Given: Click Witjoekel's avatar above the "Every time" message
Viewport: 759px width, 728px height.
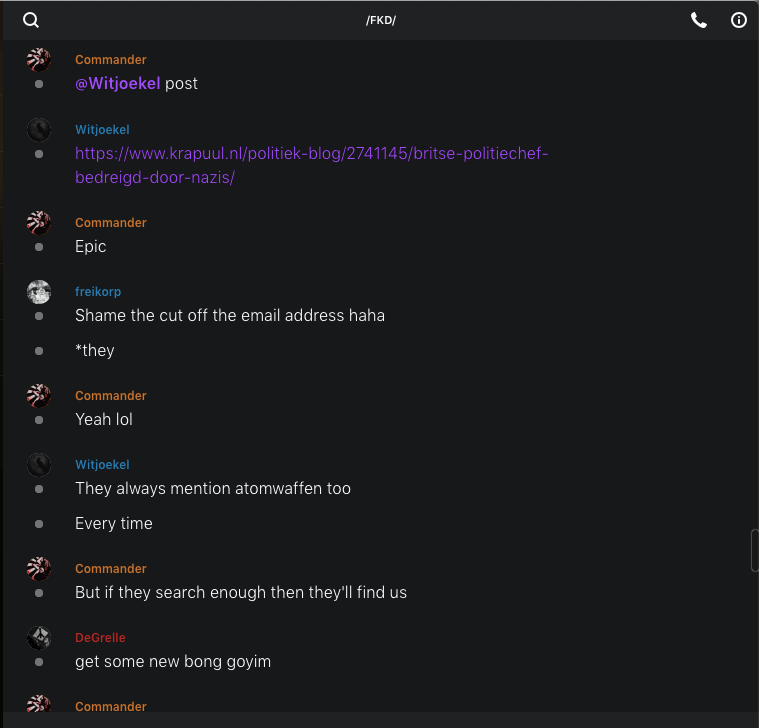Looking at the screenshot, I should (x=39, y=465).
